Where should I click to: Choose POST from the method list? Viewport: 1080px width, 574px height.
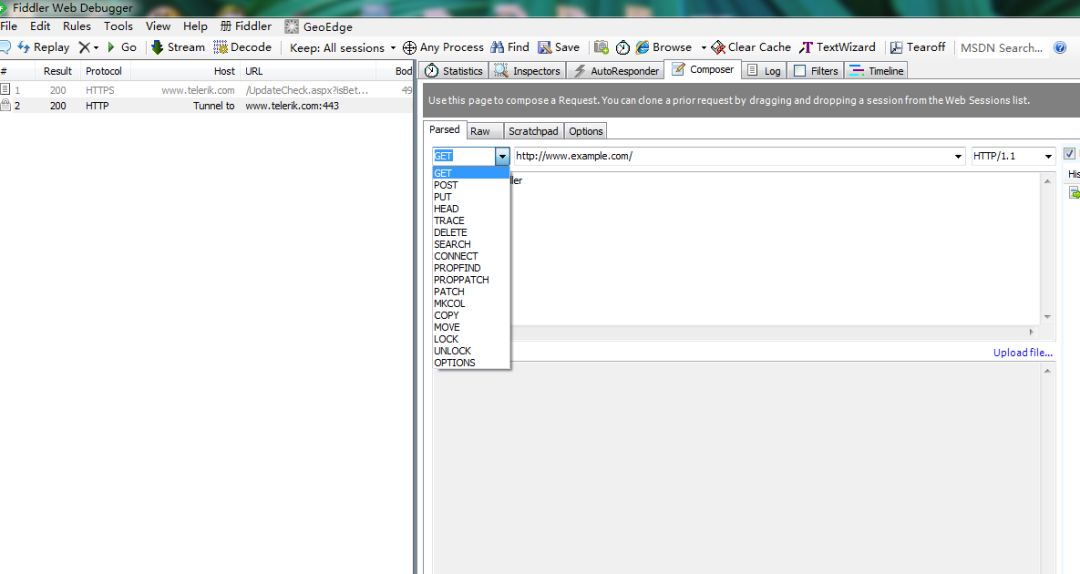click(471, 185)
